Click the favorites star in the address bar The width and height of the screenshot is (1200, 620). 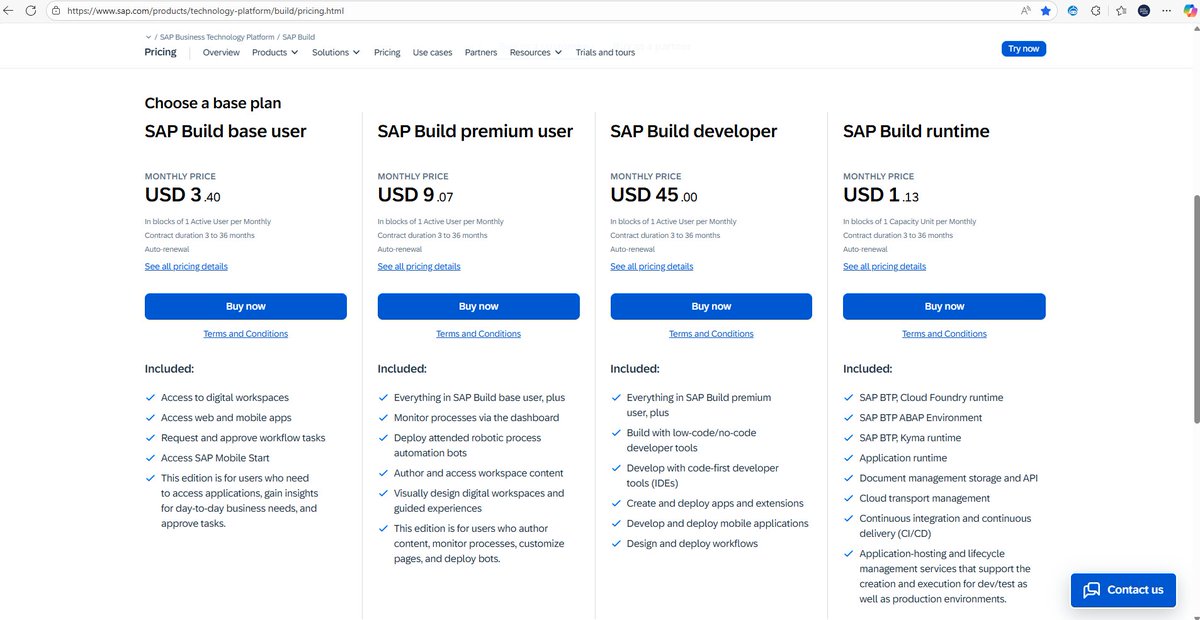pos(1046,11)
